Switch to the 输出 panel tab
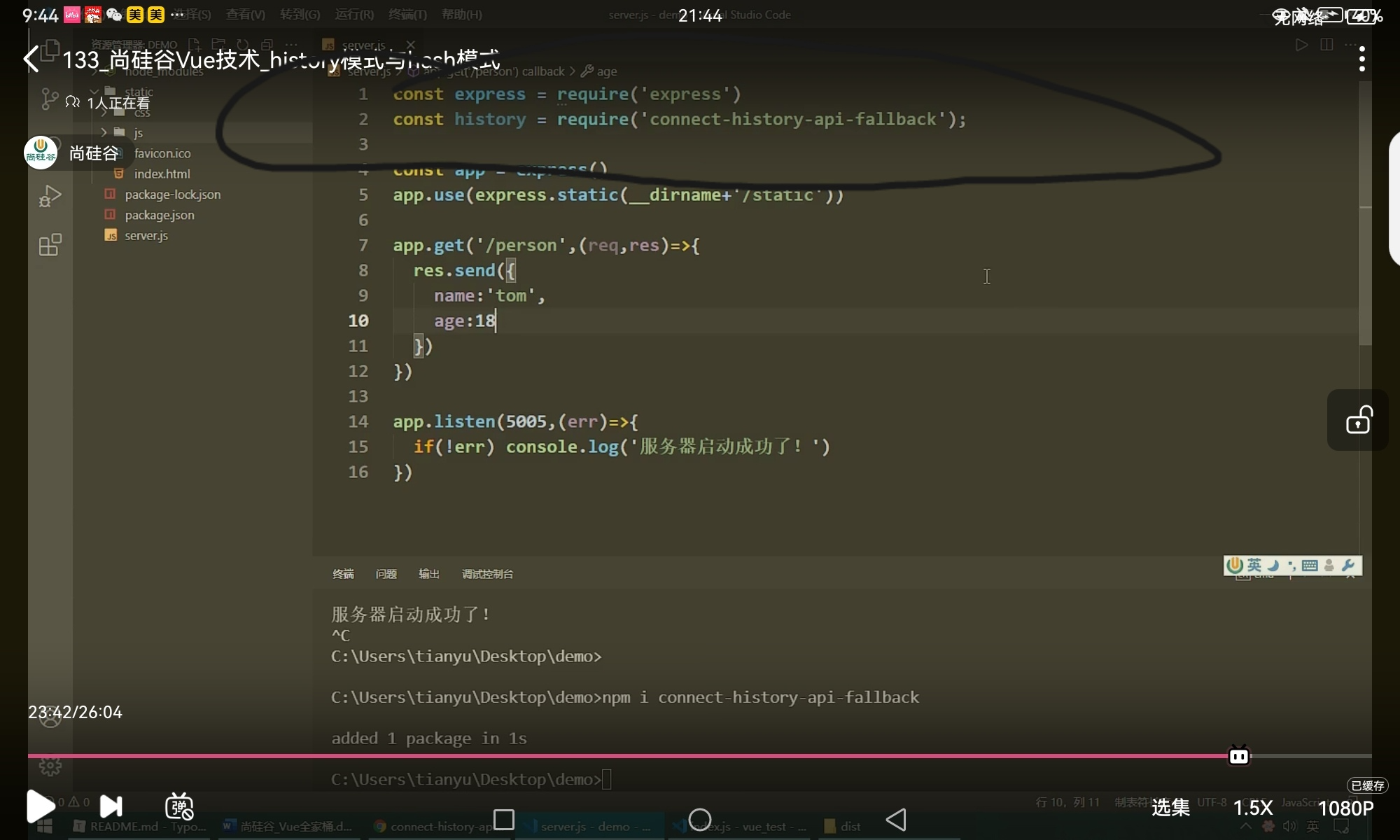The width and height of the screenshot is (1400, 840). tap(428, 574)
